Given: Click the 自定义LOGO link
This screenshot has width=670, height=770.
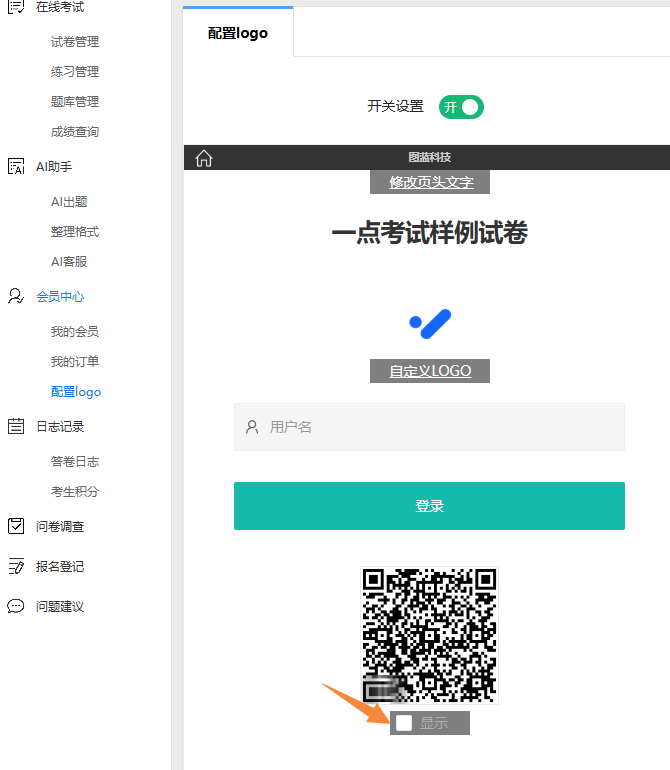Looking at the screenshot, I should pyautogui.click(x=430, y=371).
